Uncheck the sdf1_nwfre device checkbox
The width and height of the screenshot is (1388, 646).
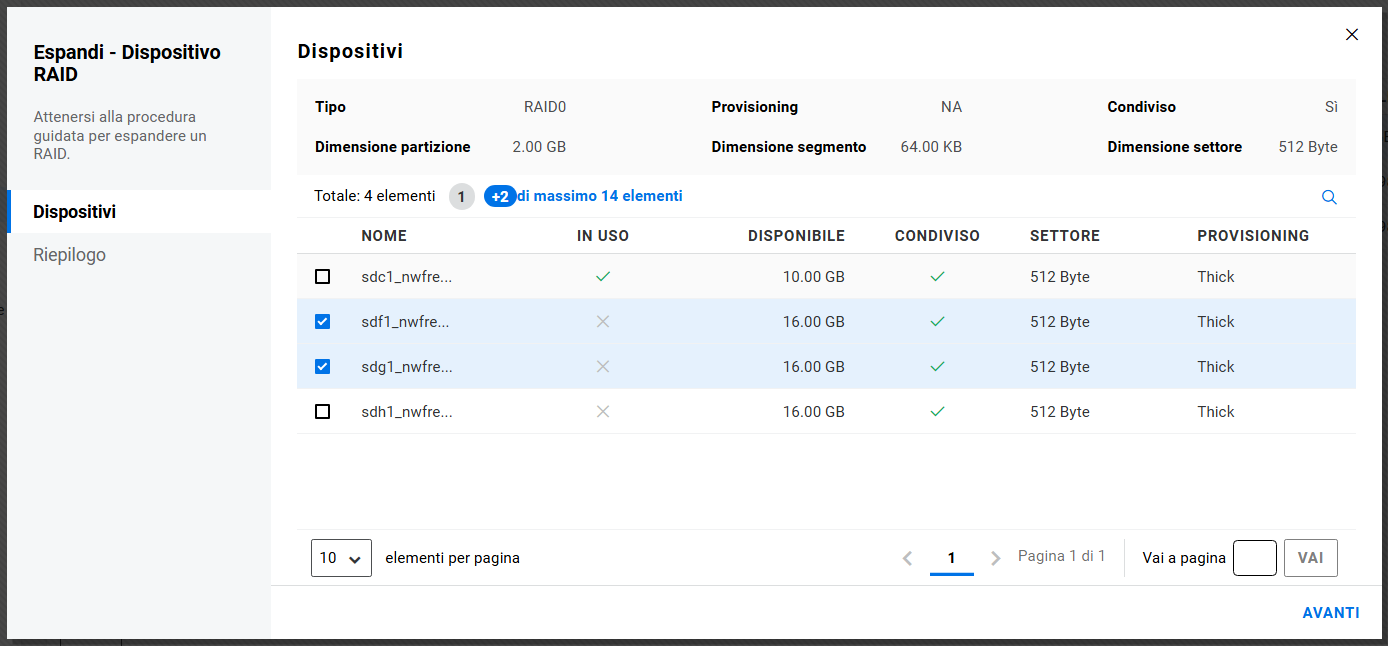pyautogui.click(x=322, y=322)
